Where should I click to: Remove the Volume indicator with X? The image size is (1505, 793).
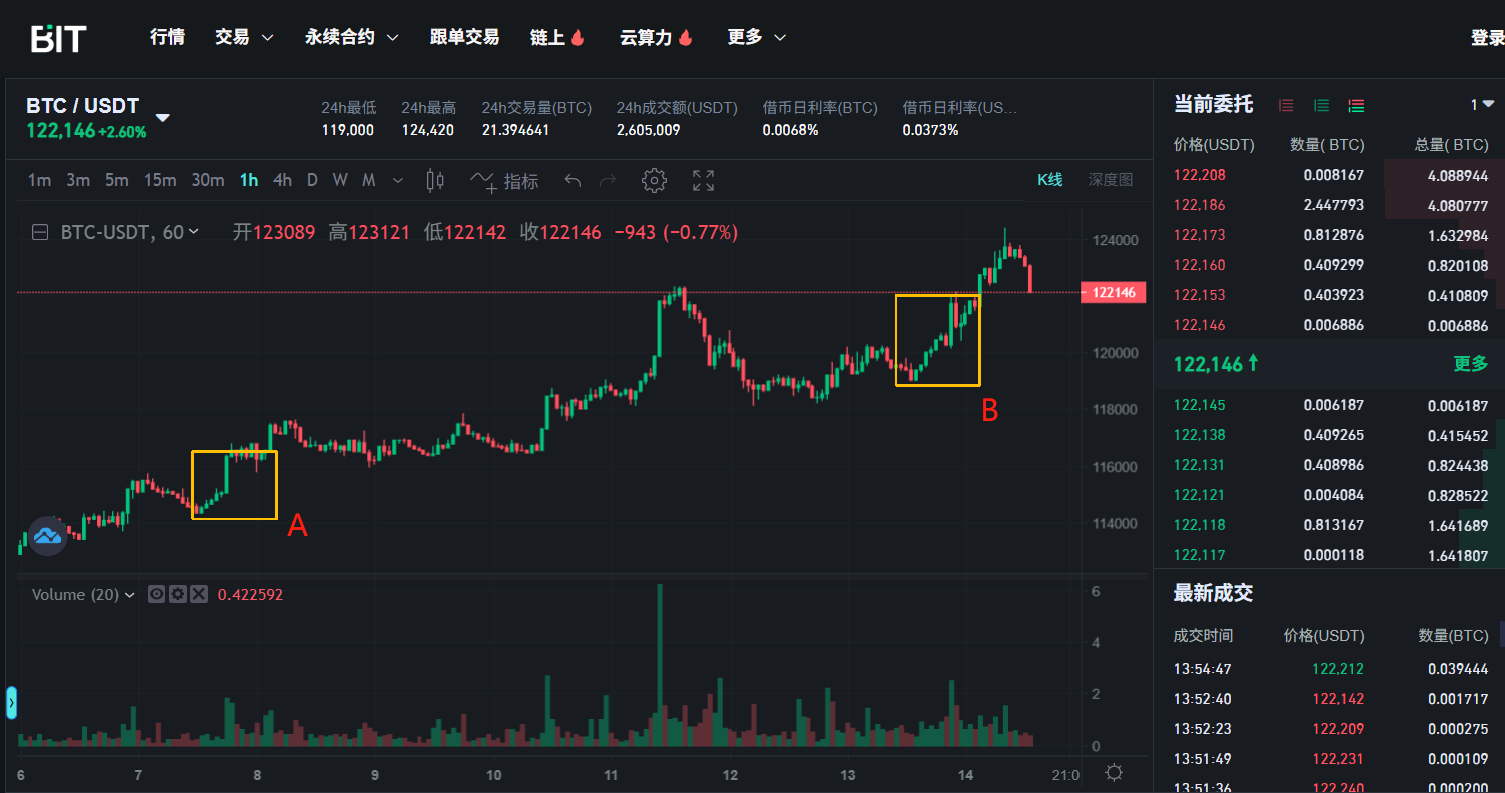point(198,594)
